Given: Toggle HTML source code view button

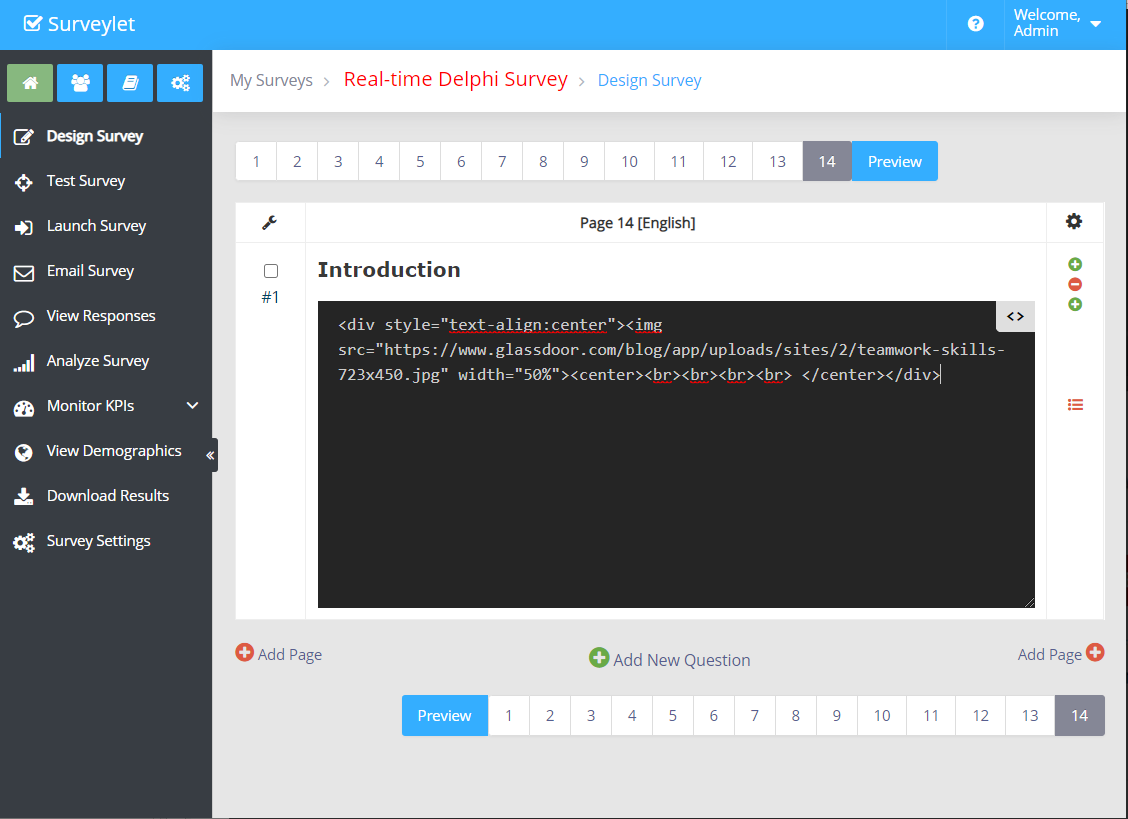Looking at the screenshot, I should pos(1015,316).
